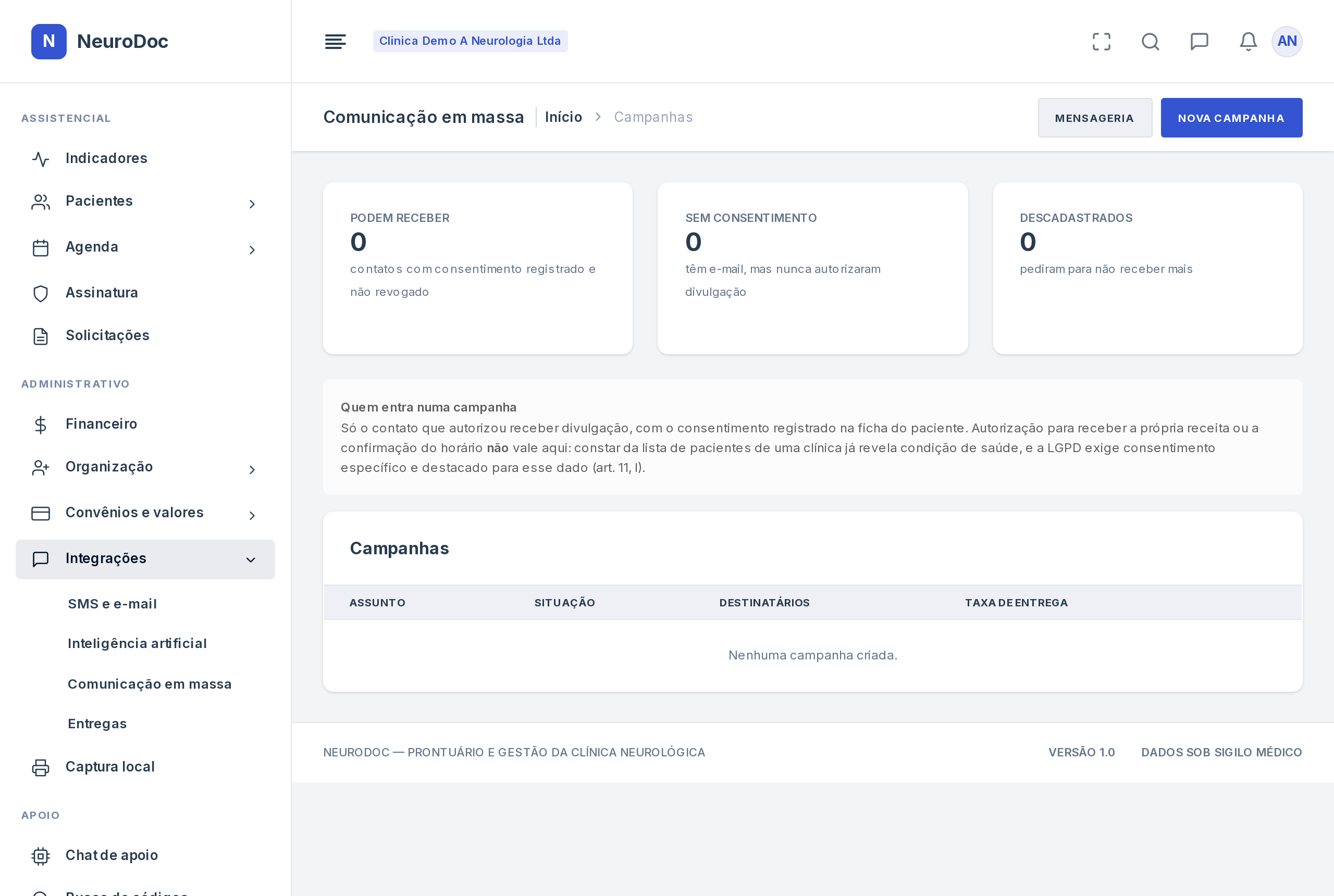Click the Indicadores pulse icon
Screen dimensions: 1334x896
[x=41, y=159]
